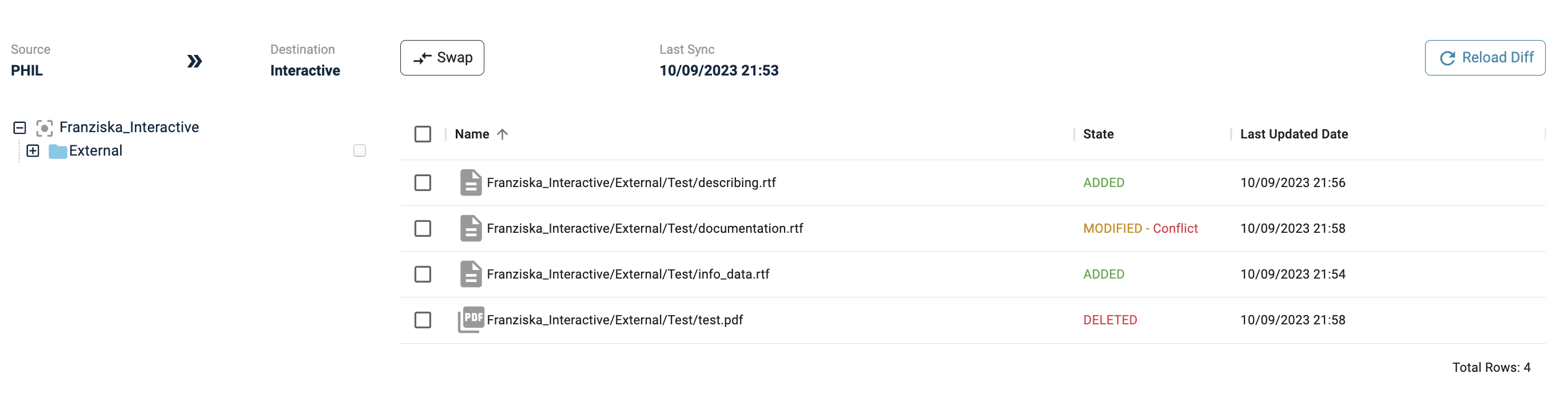Sort by the State column header

1098,134
